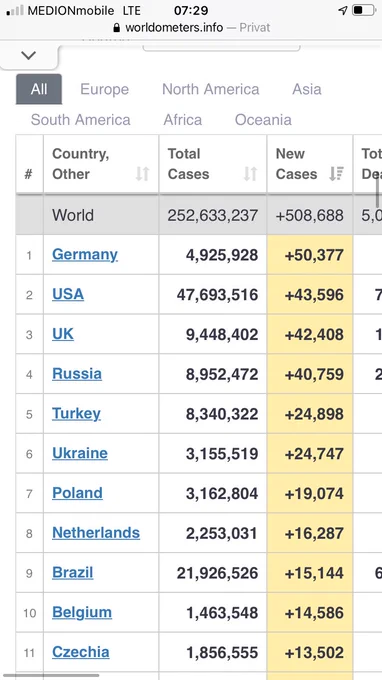Open the Czechia country page

(x=81, y=652)
